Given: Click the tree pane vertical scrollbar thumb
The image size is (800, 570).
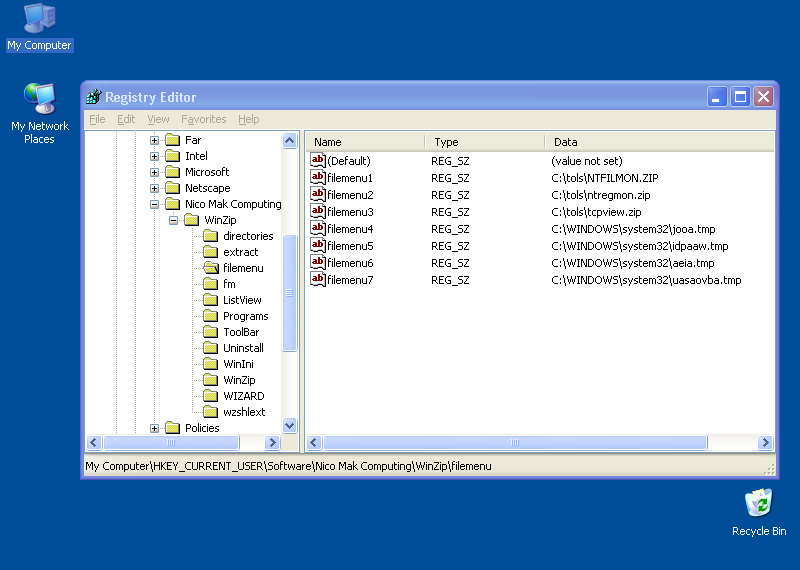Looking at the screenshot, I should (289, 293).
